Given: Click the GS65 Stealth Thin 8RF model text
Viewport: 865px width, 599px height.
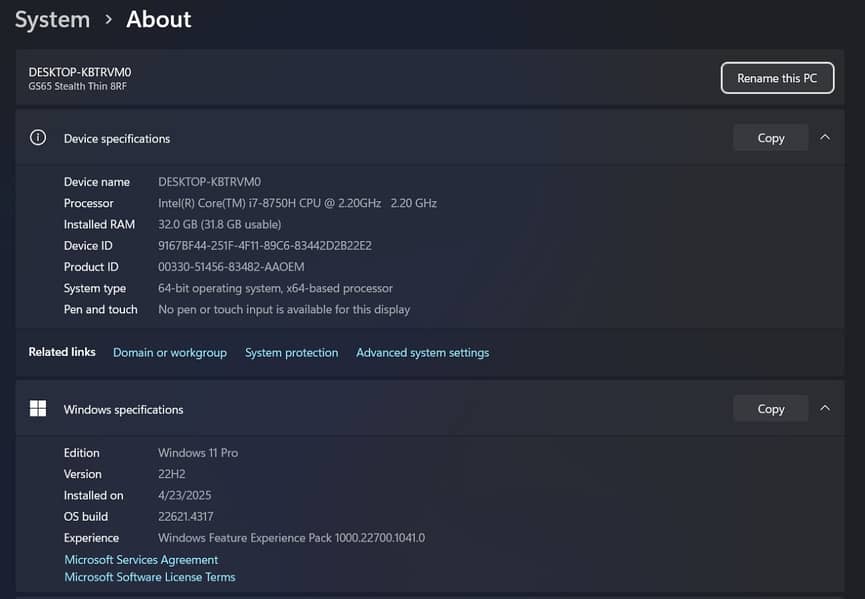Looking at the screenshot, I should point(78,86).
